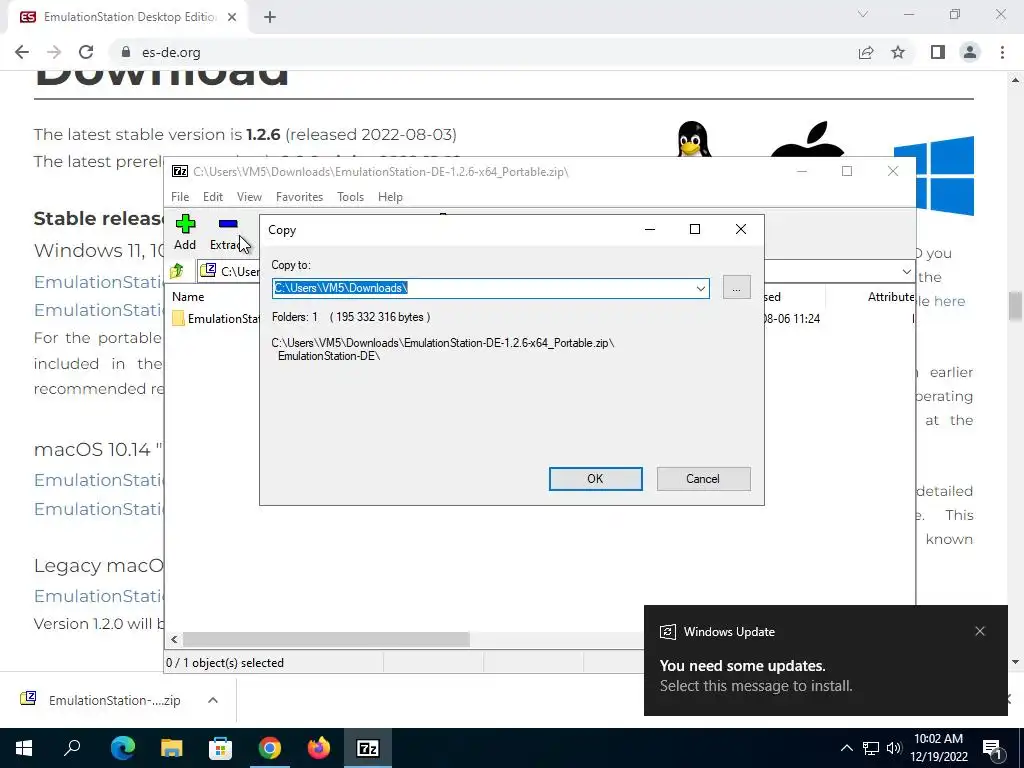Reload the es-de.org page
Screen dimensions: 1024x768
[86, 52]
